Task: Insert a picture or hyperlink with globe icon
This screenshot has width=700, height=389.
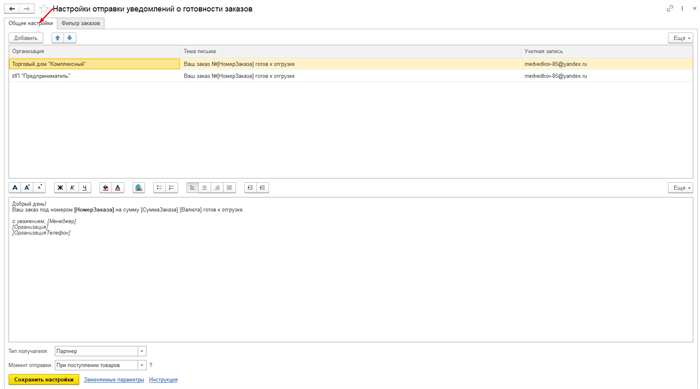Action: tap(139, 188)
